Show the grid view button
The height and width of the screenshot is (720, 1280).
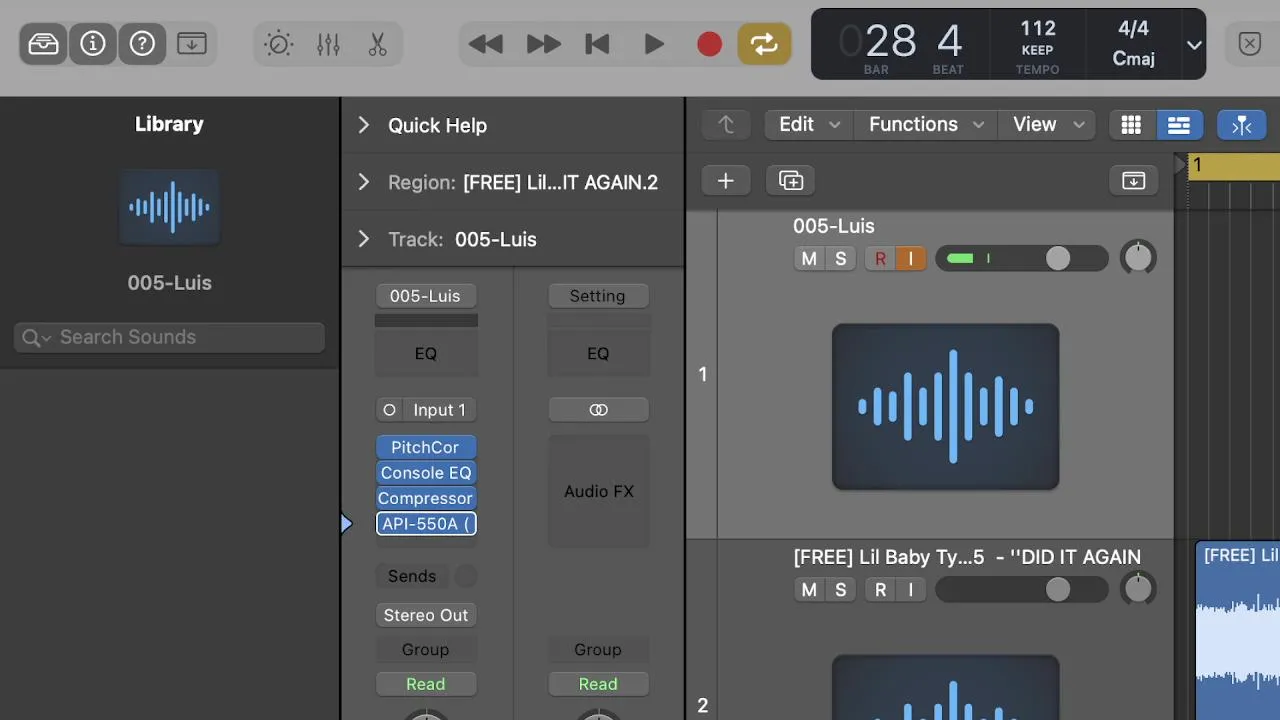point(1131,124)
